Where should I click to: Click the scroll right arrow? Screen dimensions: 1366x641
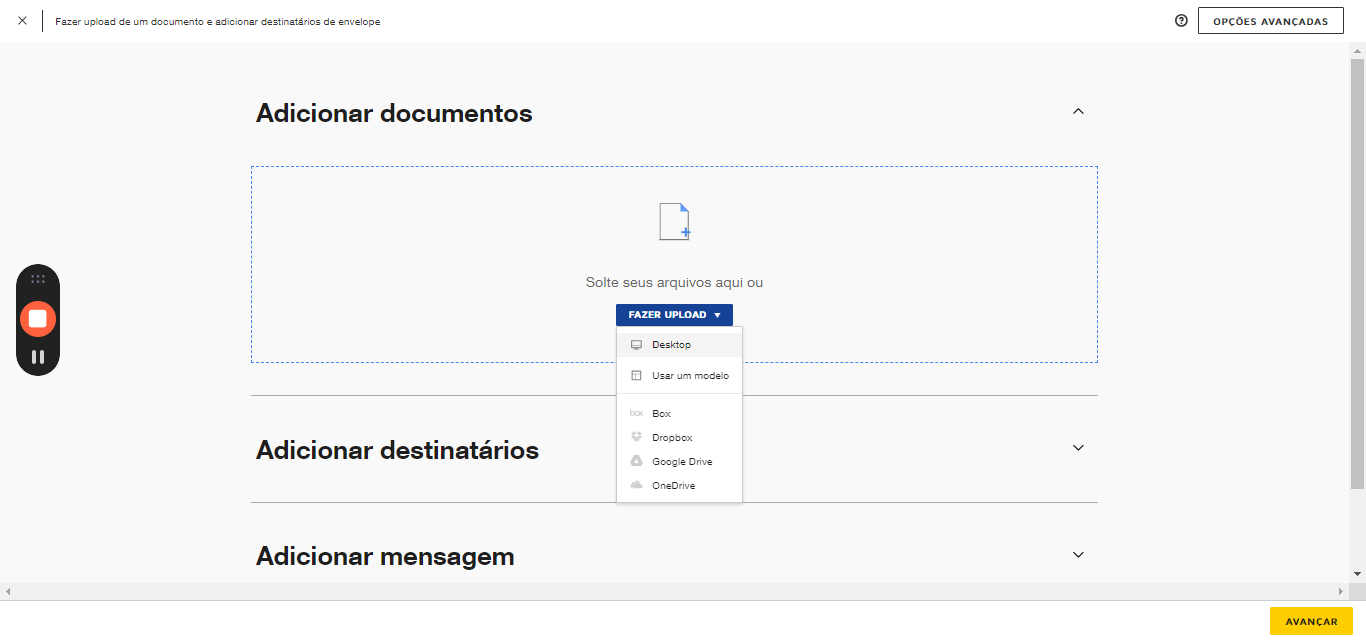click(x=1341, y=591)
